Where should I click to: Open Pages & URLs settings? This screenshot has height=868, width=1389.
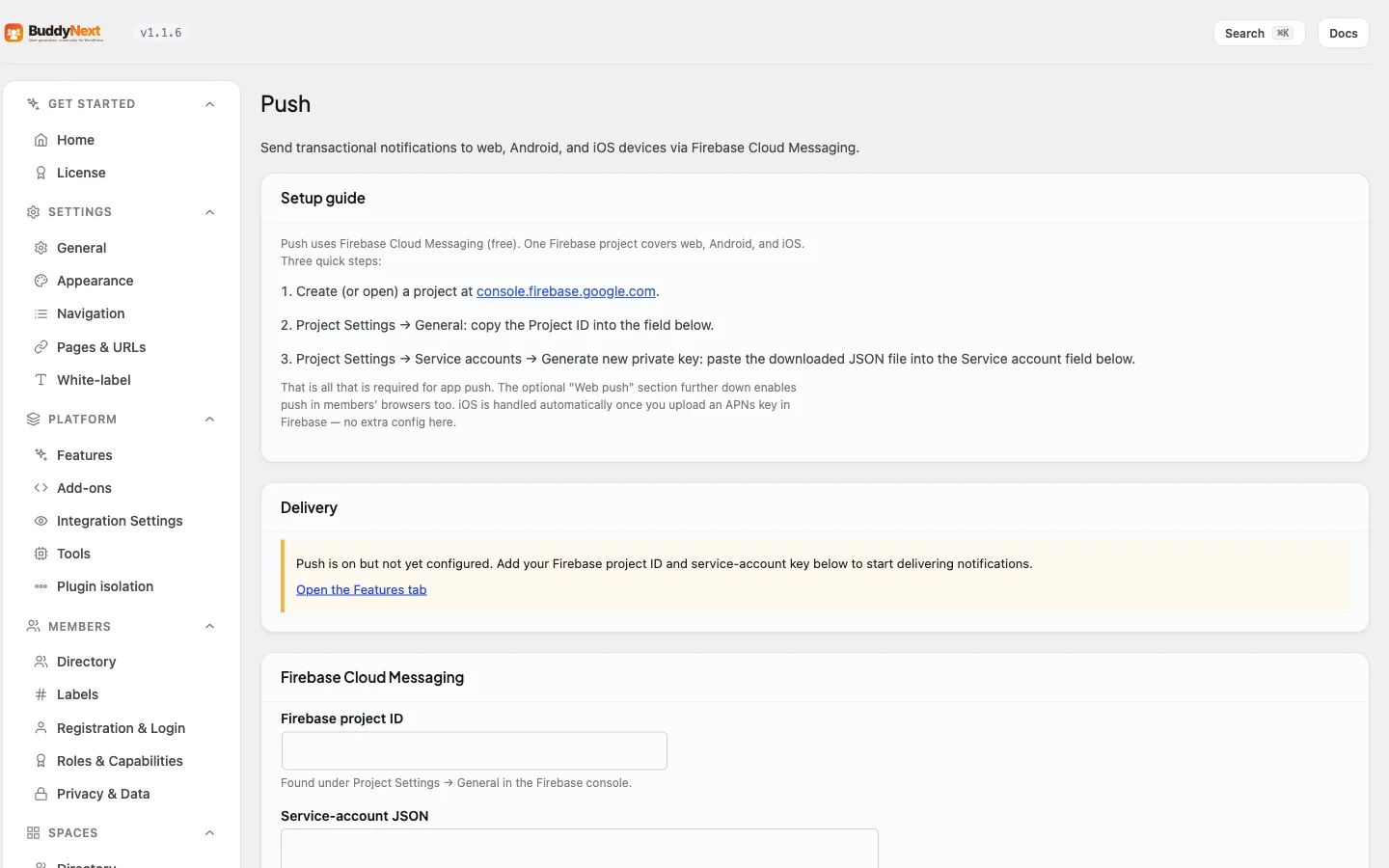pos(122,347)
